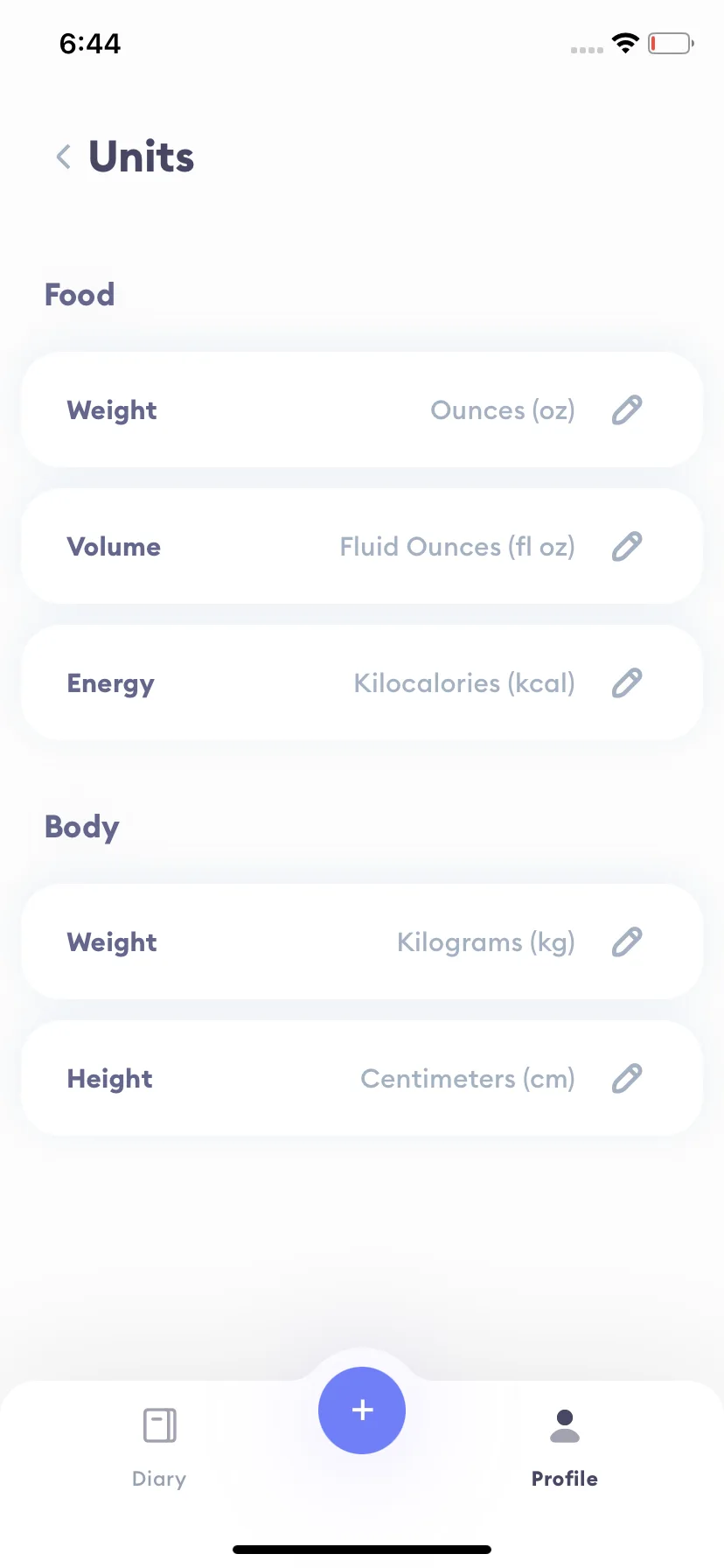724x1568 pixels.
Task: Change Ounces (oz) unit value
Action: pos(503,410)
